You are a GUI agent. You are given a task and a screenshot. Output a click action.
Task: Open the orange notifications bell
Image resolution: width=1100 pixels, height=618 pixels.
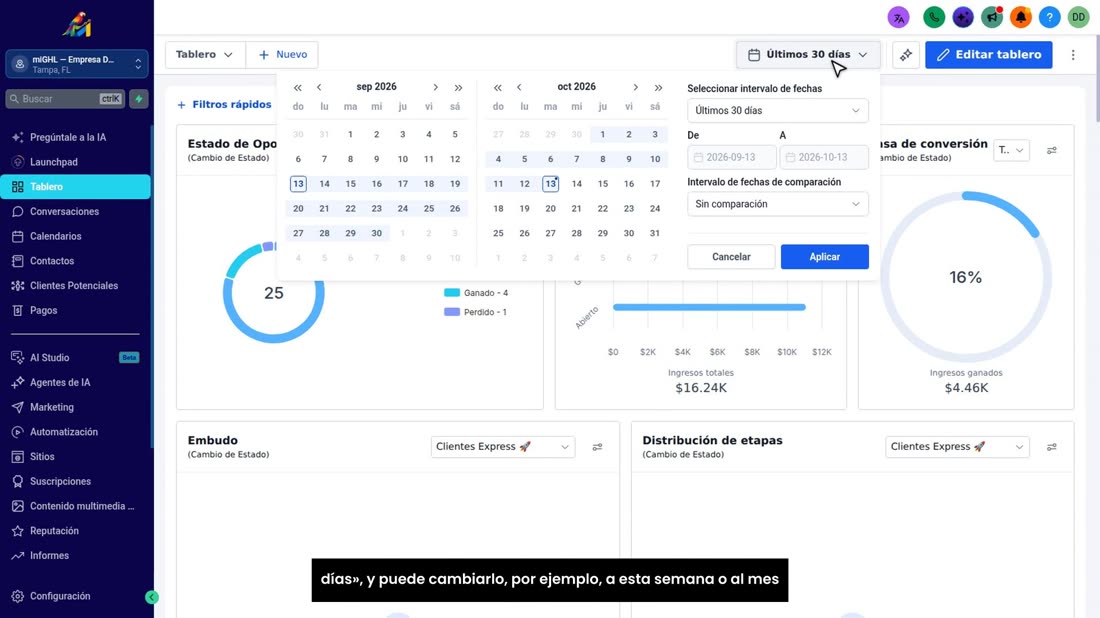(x=1020, y=17)
